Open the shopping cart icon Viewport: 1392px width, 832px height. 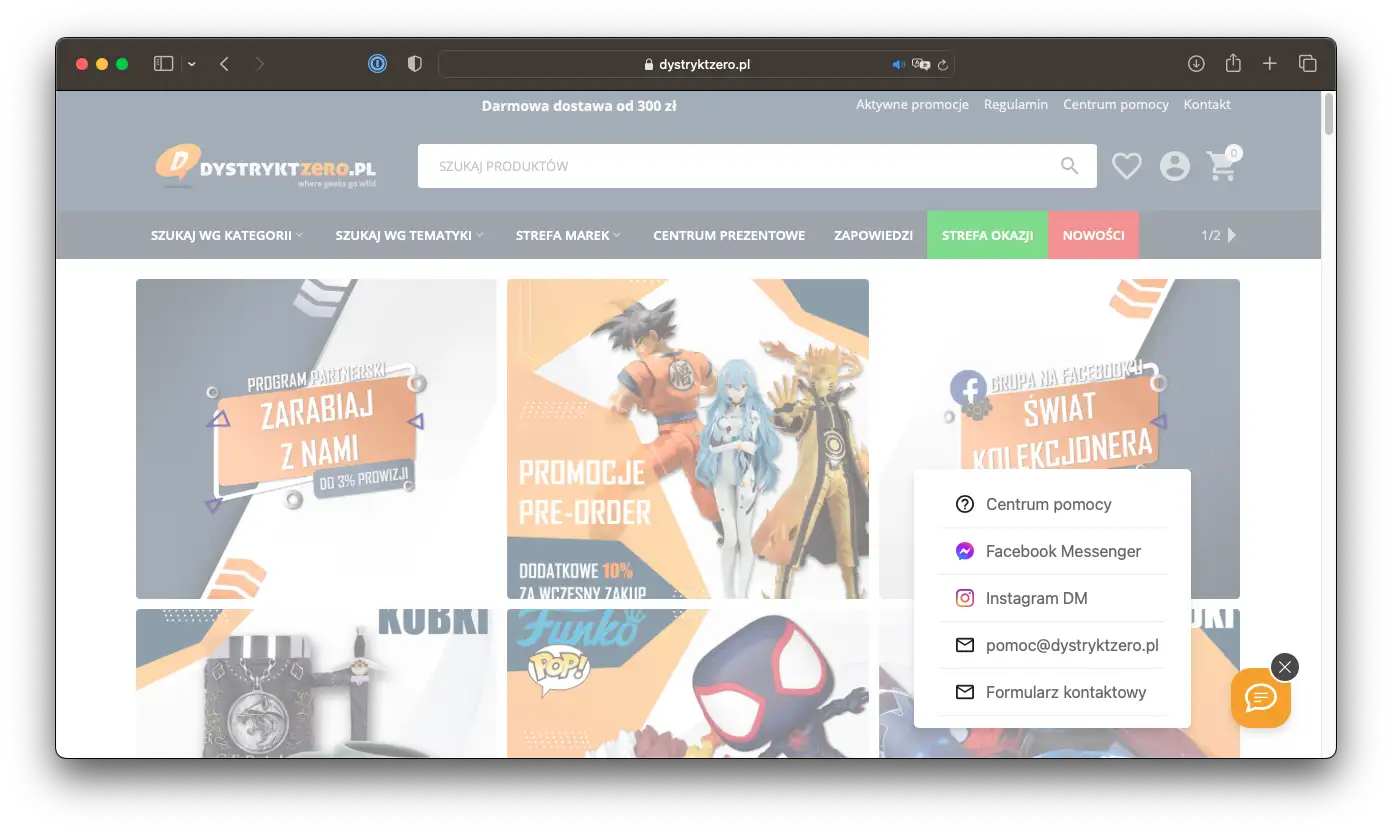1222,166
